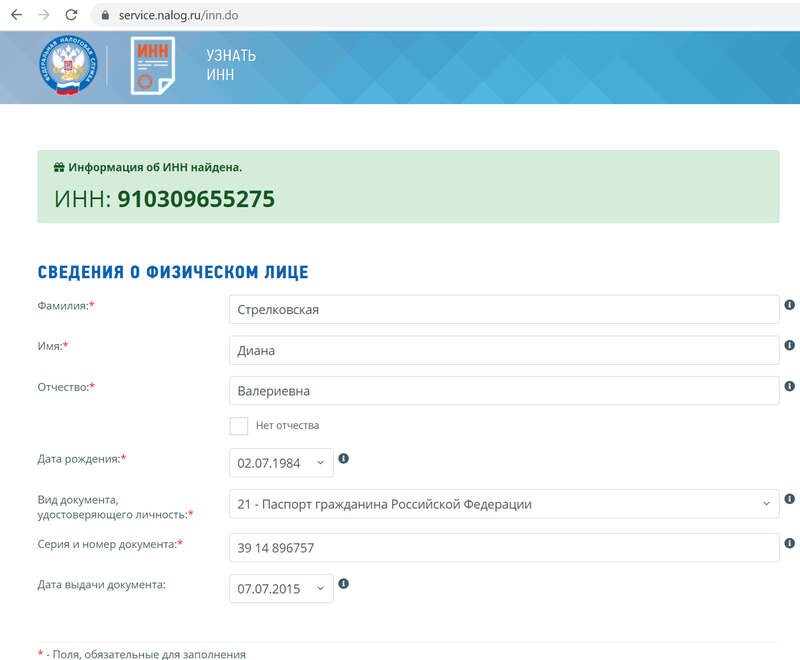Click the browser back arrow
The height and width of the screenshot is (660, 800).
[x=16, y=16]
